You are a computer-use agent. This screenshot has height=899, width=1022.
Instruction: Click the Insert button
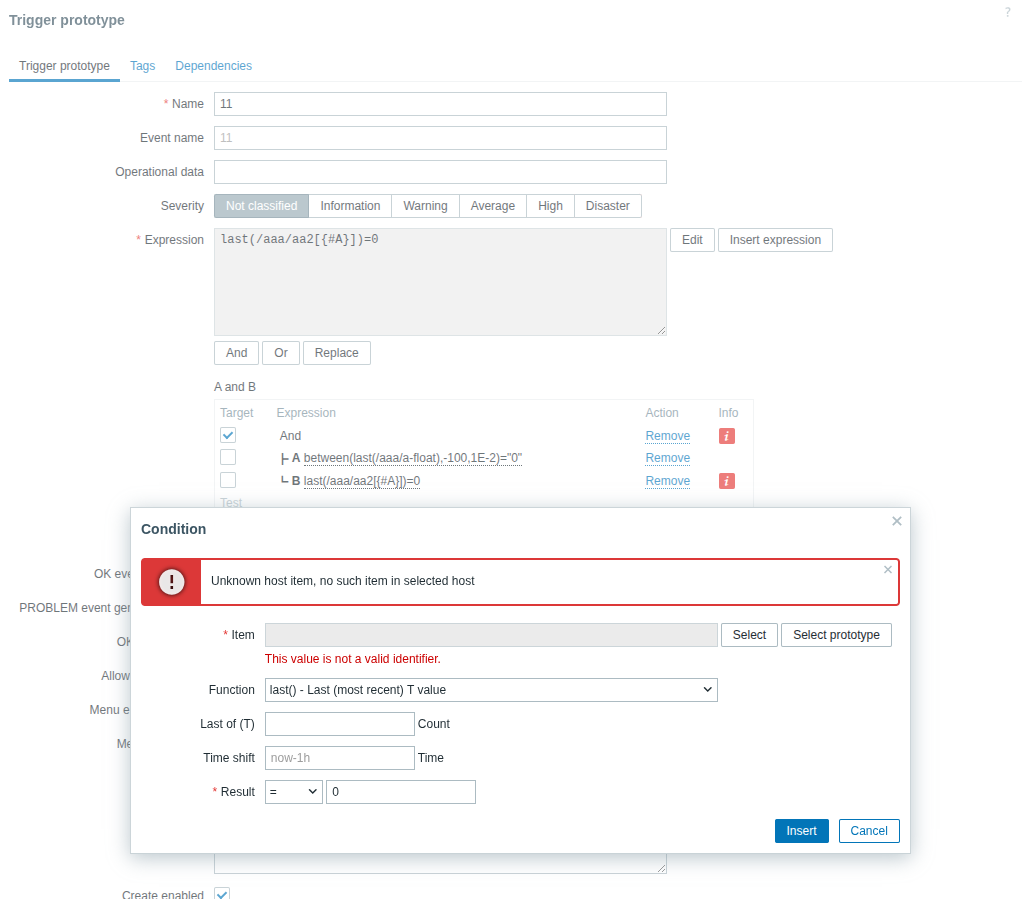[801, 831]
